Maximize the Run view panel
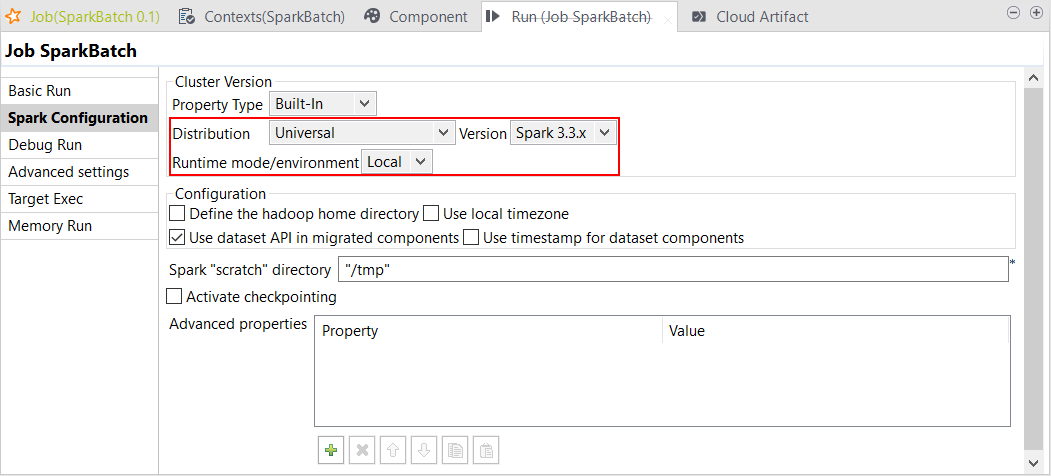The height and width of the screenshot is (476, 1051). [x=1034, y=13]
